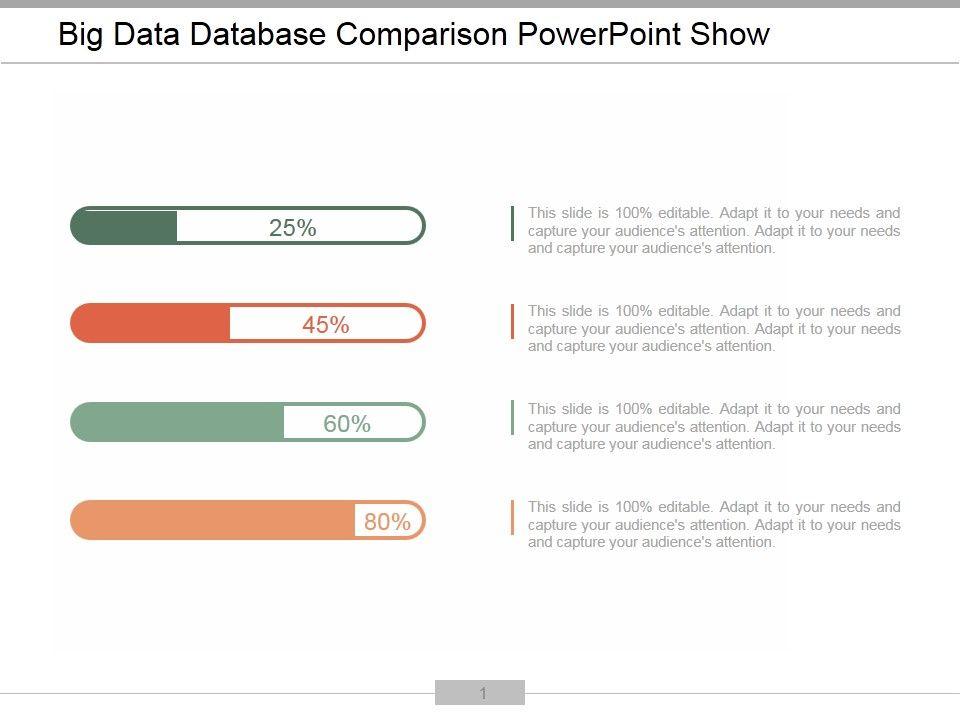Select the description text beside the 80% bar
This screenshot has height=720, width=960.
pos(714,524)
